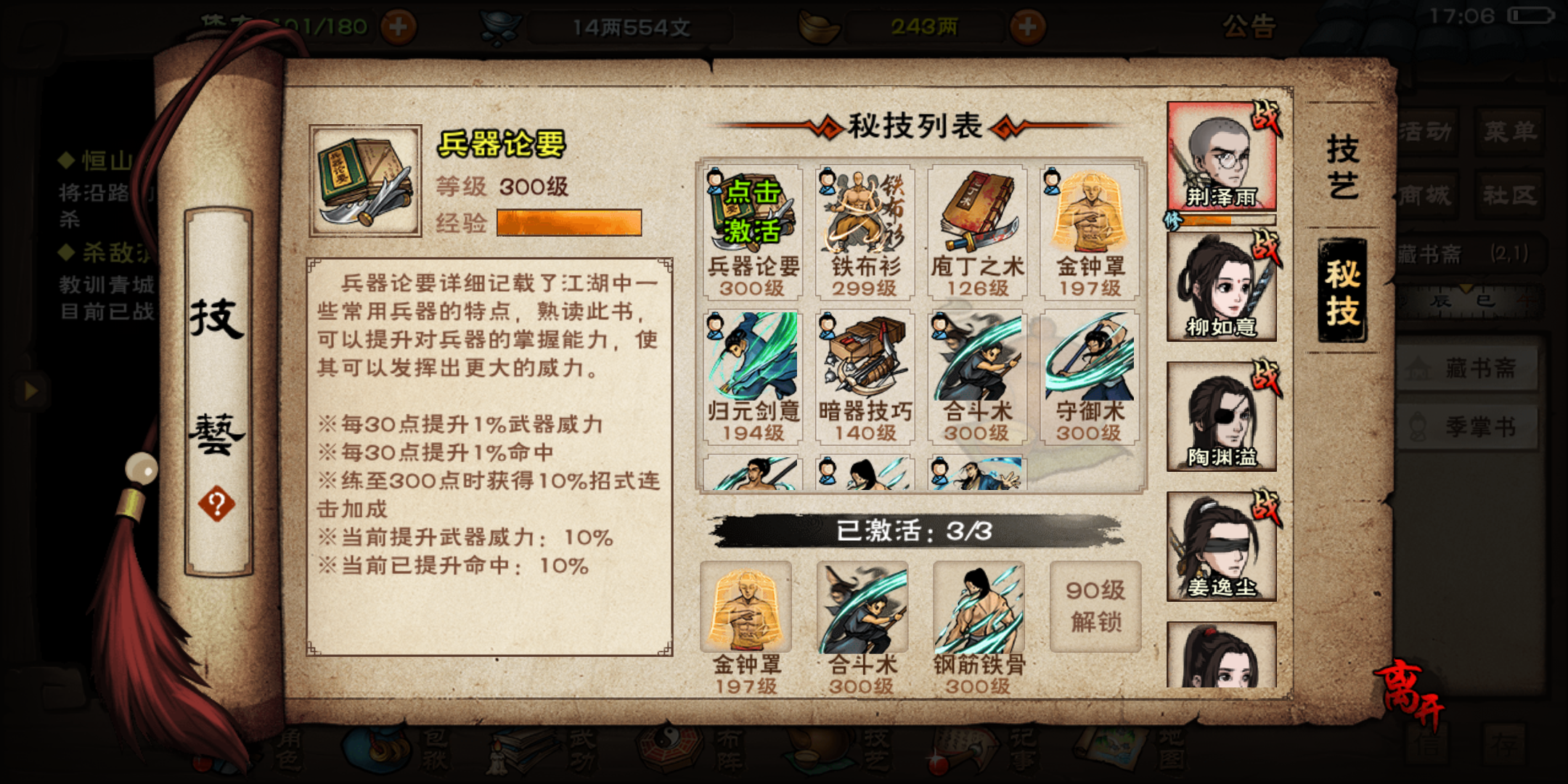The height and width of the screenshot is (784, 1568).
Task: Select 守御术 skill in the list
Action: tap(1090, 377)
